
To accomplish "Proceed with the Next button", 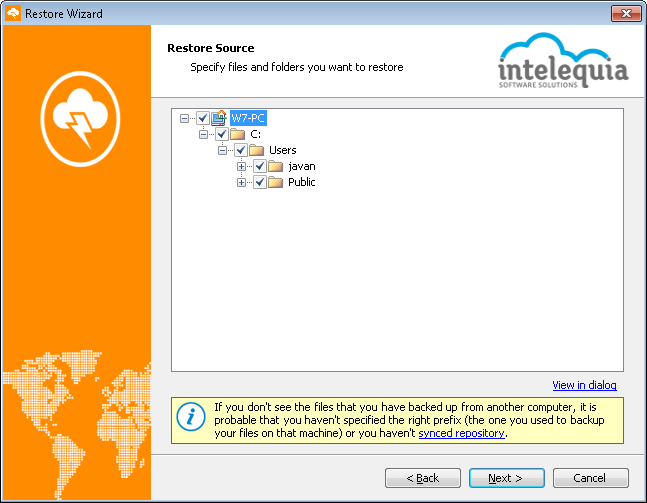I will pyautogui.click(x=507, y=478).
